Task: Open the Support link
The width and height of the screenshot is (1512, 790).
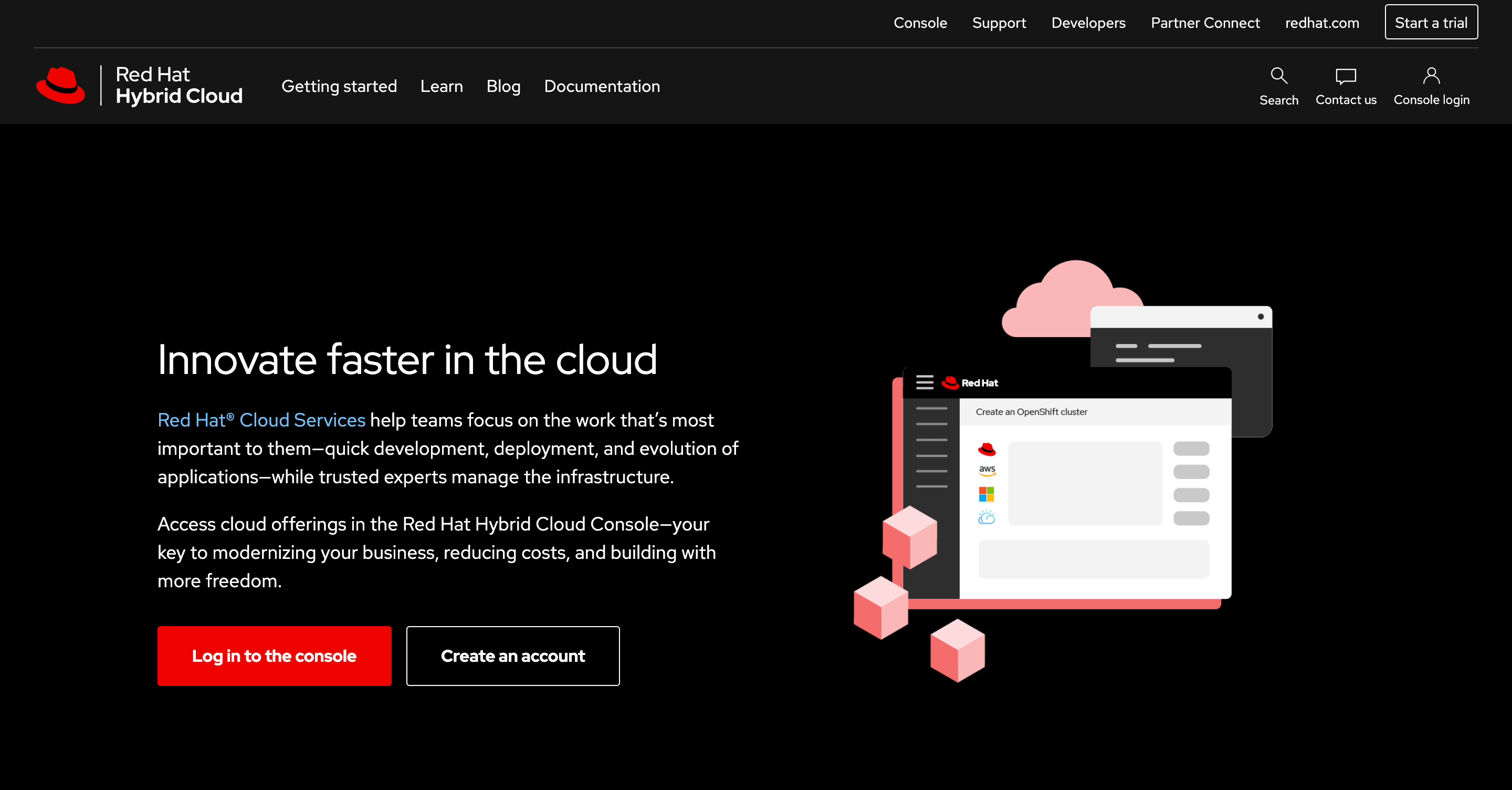Action: [x=999, y=23]
